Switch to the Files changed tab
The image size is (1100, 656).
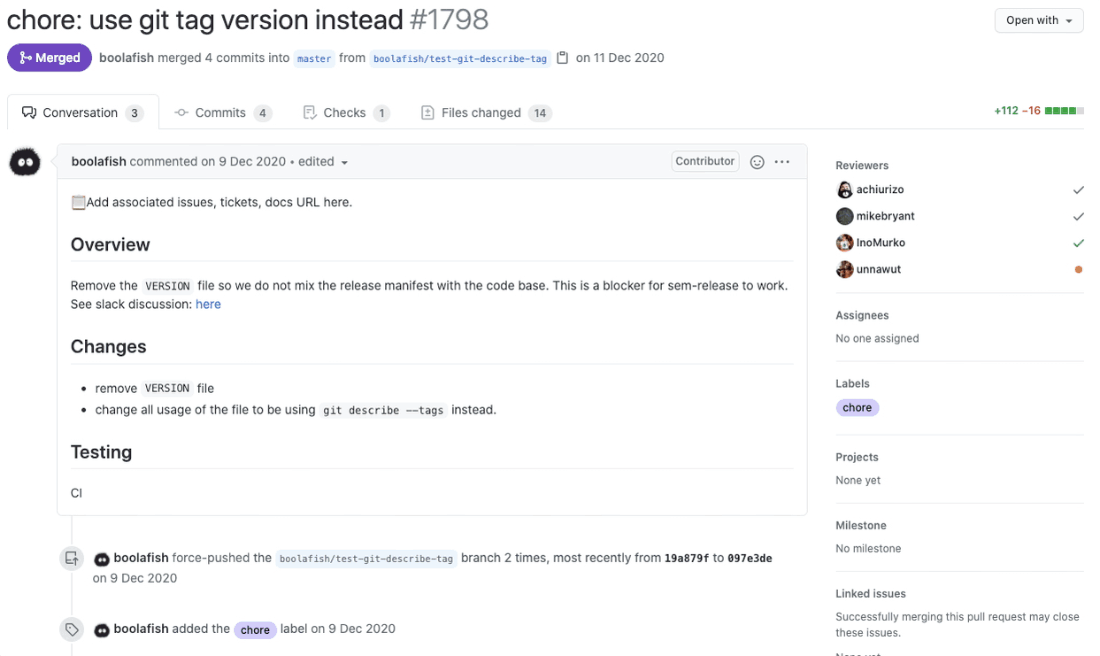(x=485, y=113)
